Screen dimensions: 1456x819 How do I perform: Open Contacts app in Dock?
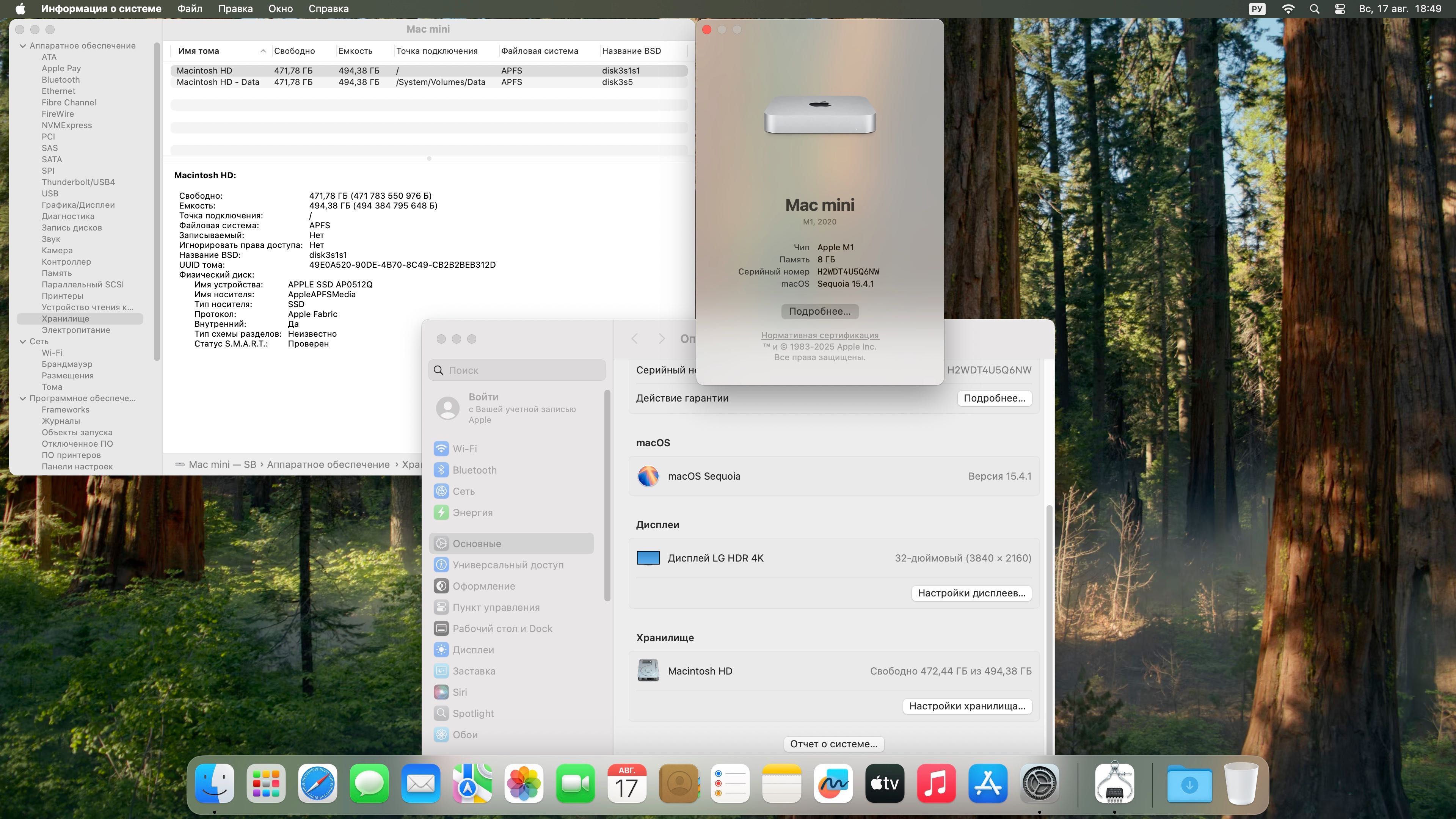(678, 783)
